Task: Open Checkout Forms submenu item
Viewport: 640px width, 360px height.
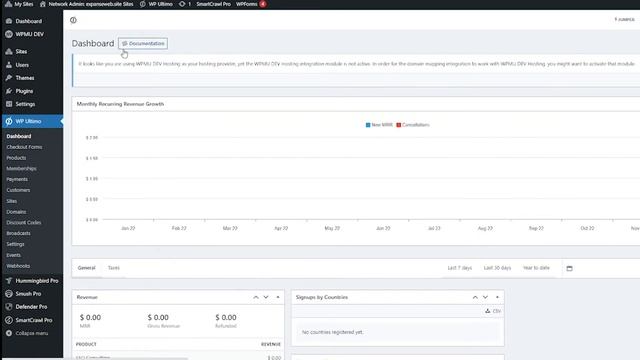Action: click(24, 147)
